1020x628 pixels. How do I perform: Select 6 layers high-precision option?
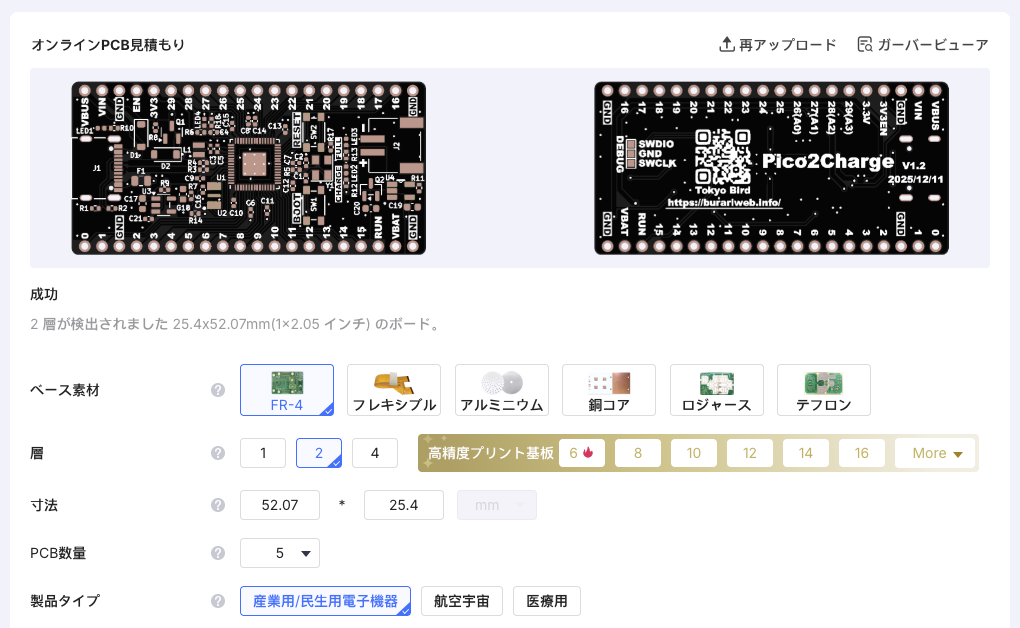[581, 453]
